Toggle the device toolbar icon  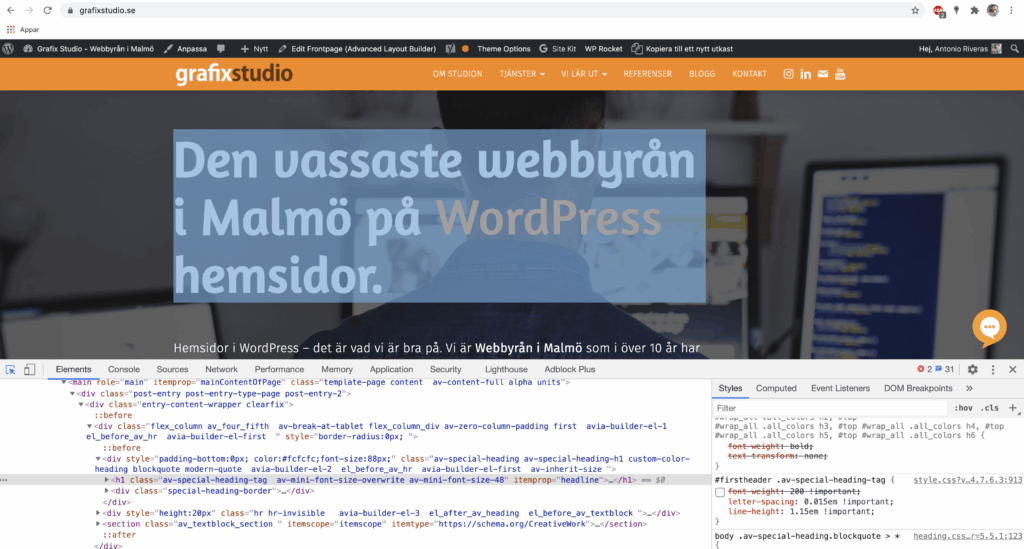pos(29,369)
